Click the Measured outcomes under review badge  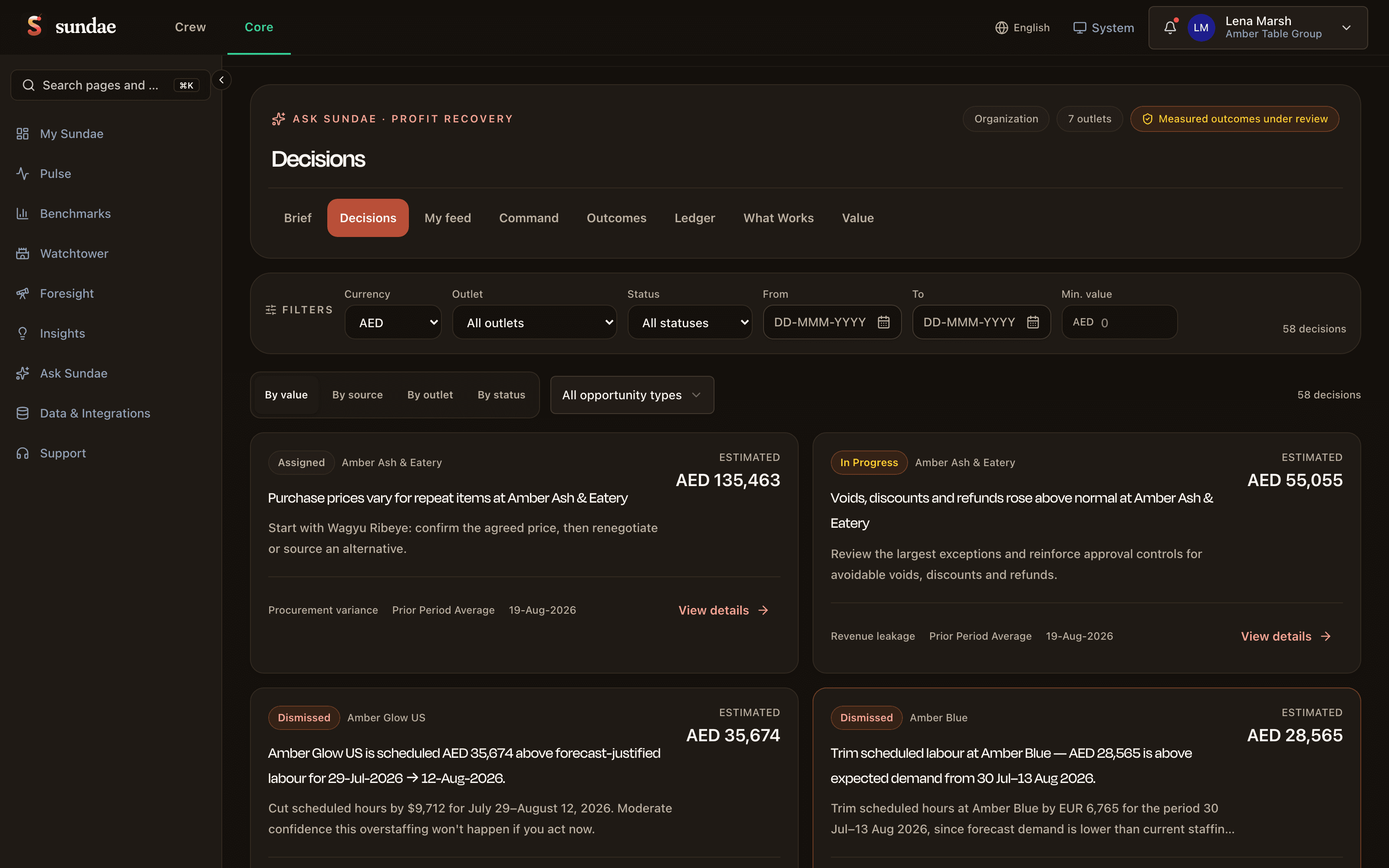pyautogui.click(x=1234, y=119)
